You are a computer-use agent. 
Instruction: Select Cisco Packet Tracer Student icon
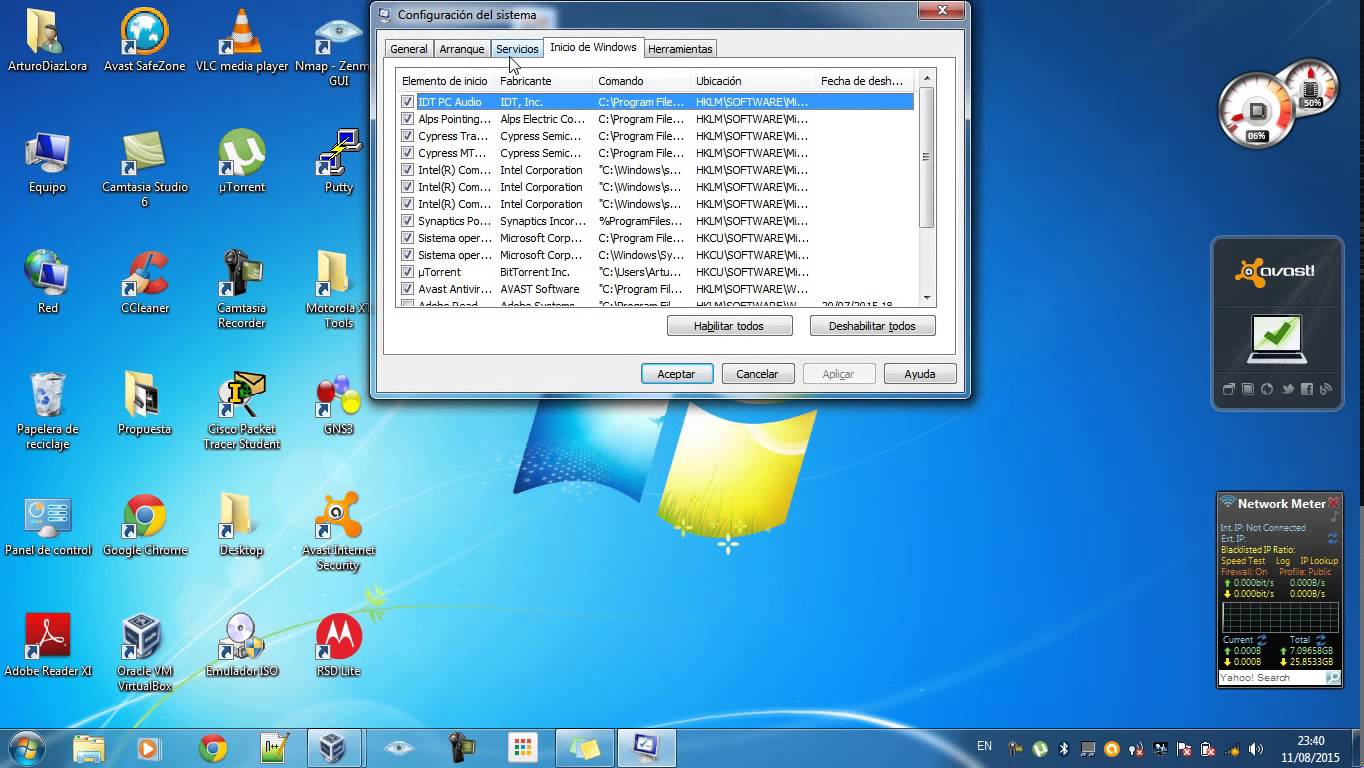click(242, 410)
